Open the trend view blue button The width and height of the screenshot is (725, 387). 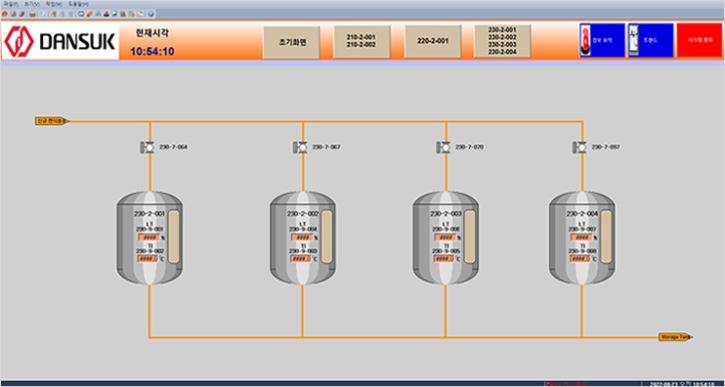click(x=650, y=40)
